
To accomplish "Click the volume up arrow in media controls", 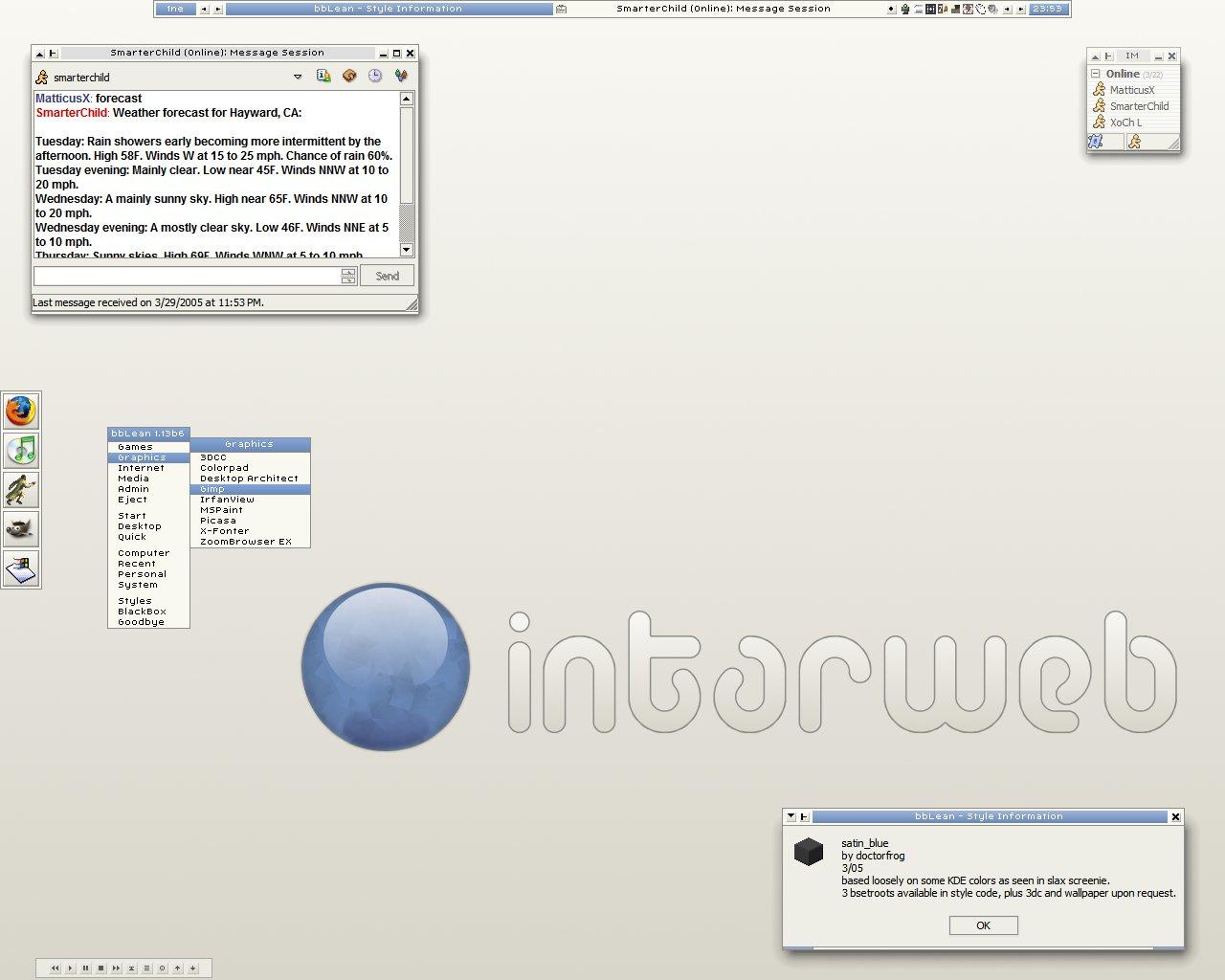I will [177, 968].
